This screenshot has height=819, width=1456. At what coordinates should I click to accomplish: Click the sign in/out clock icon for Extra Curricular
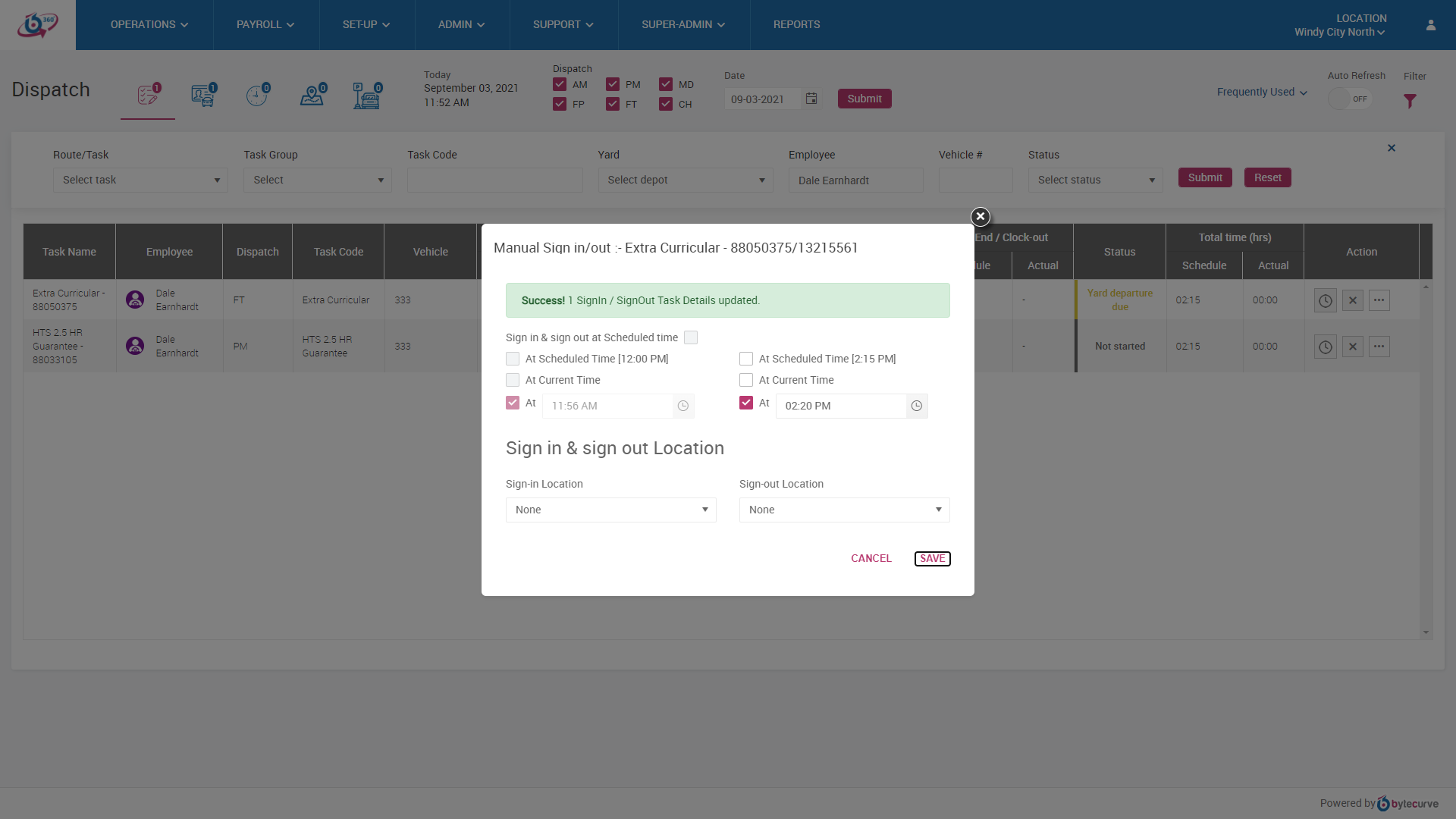(1325, 300)
